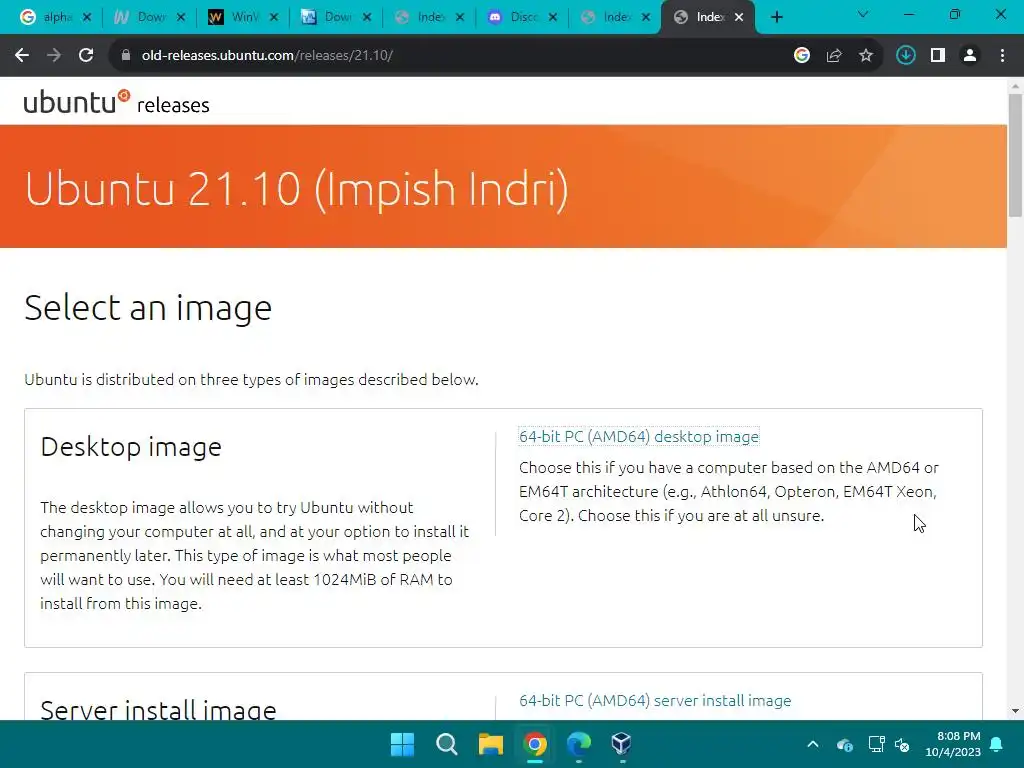Open the clock showing 8:08 PM
This screenshot has width=1024, height=768.
click(953, 744)
